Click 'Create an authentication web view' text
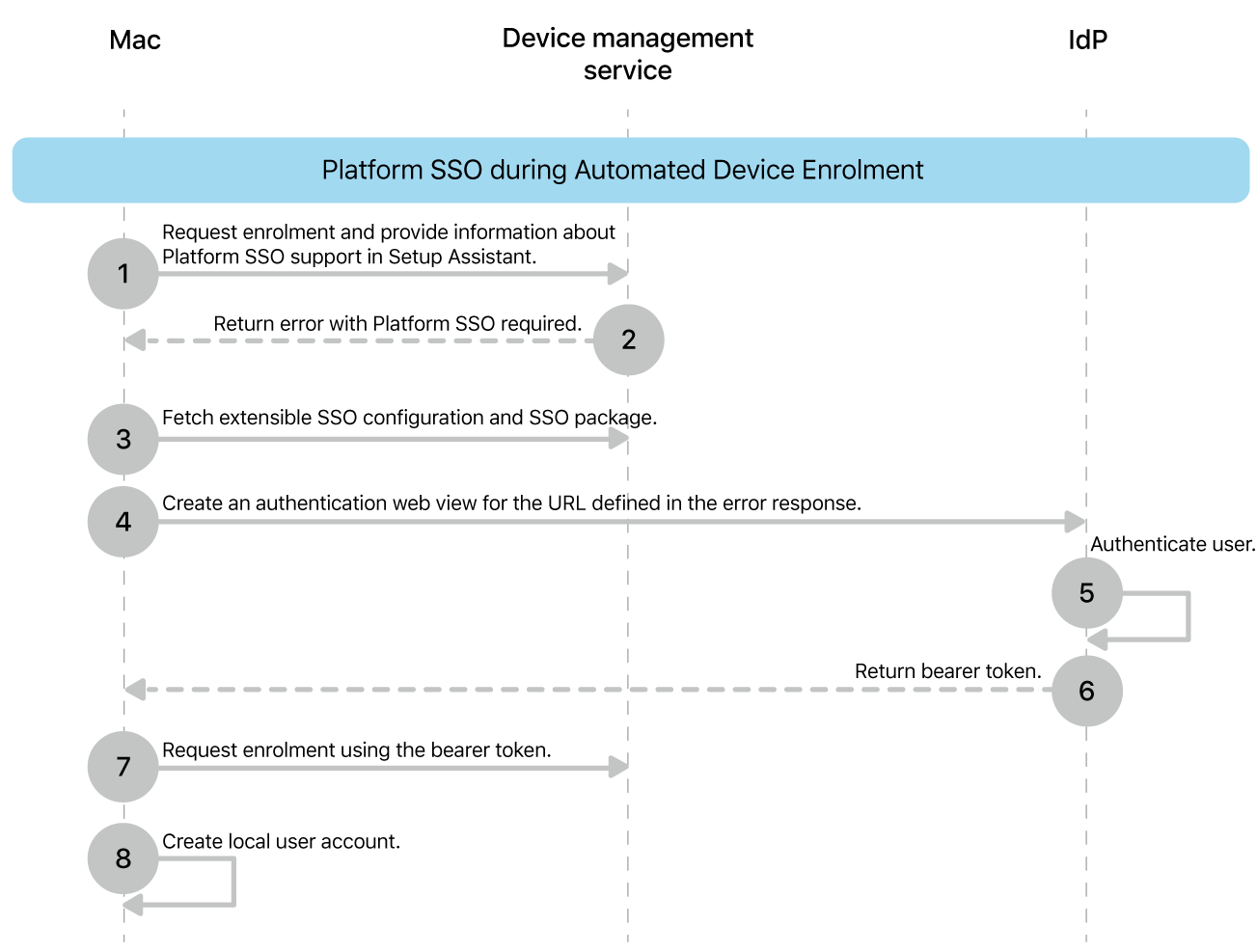 (511, 503)
